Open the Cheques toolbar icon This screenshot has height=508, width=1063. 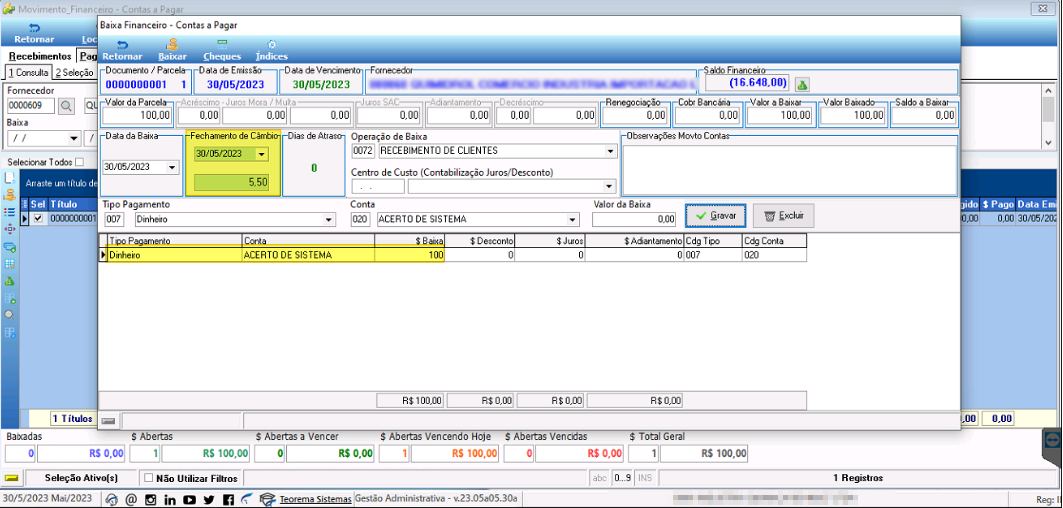[222, 50]
